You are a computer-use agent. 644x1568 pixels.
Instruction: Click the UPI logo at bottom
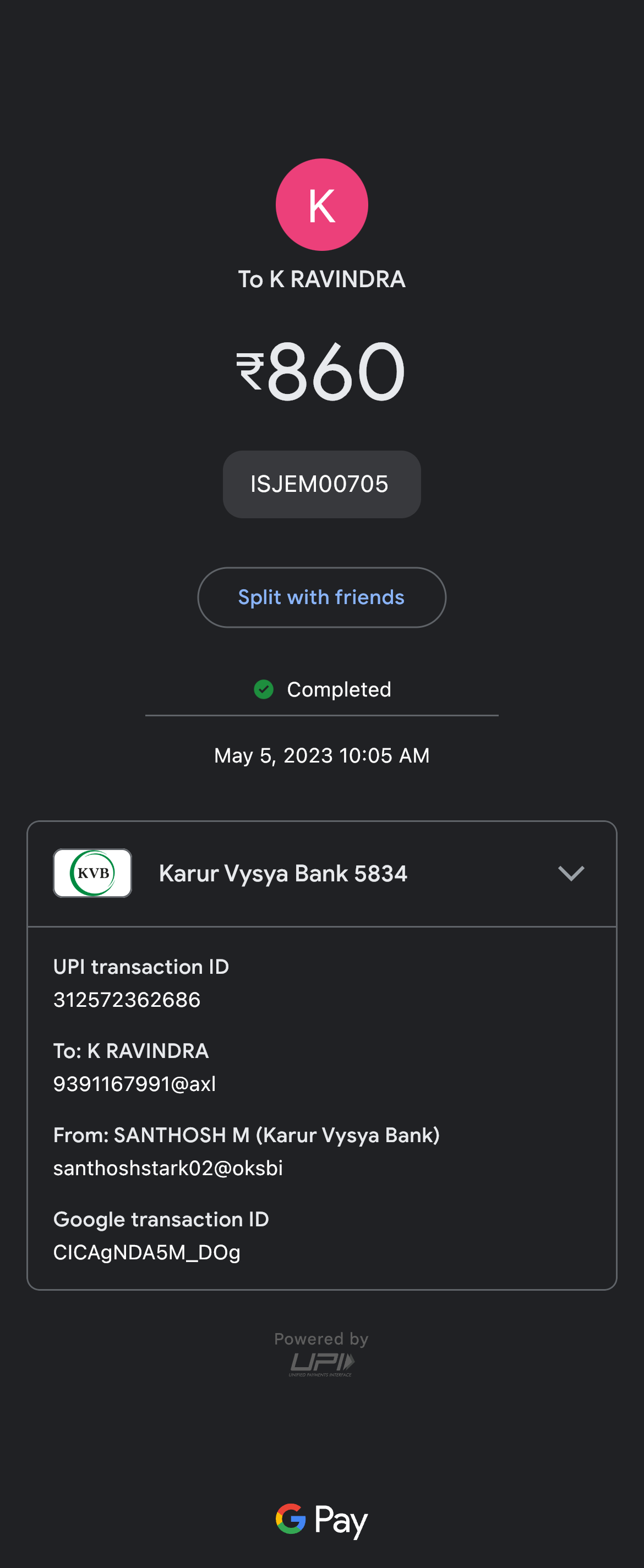click(x=321, y=1363)
